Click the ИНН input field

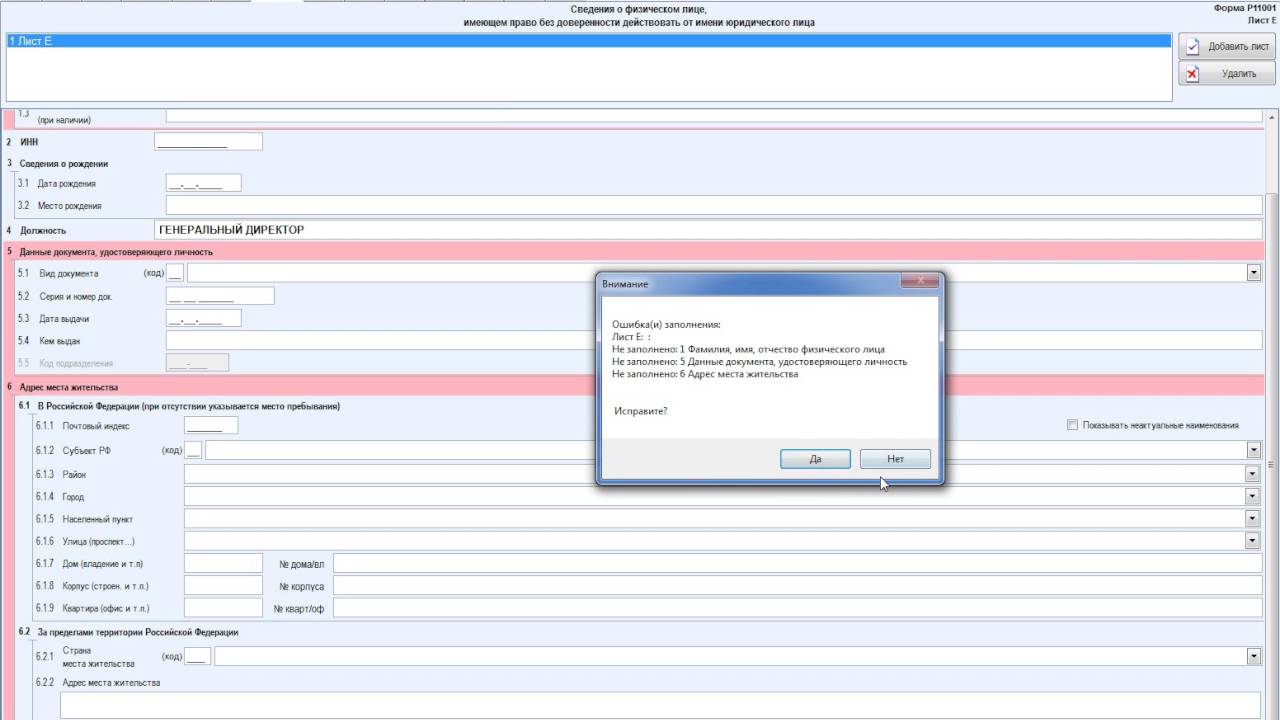tap(208, 142)
